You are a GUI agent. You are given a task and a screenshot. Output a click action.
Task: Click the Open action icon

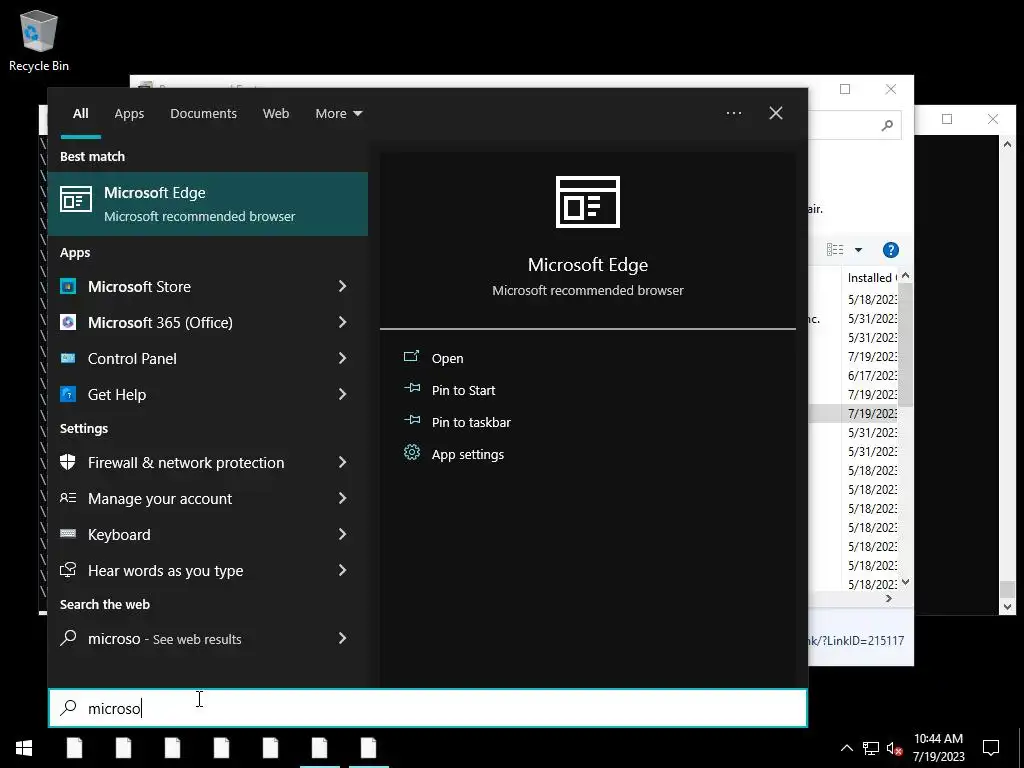[411, 357]
